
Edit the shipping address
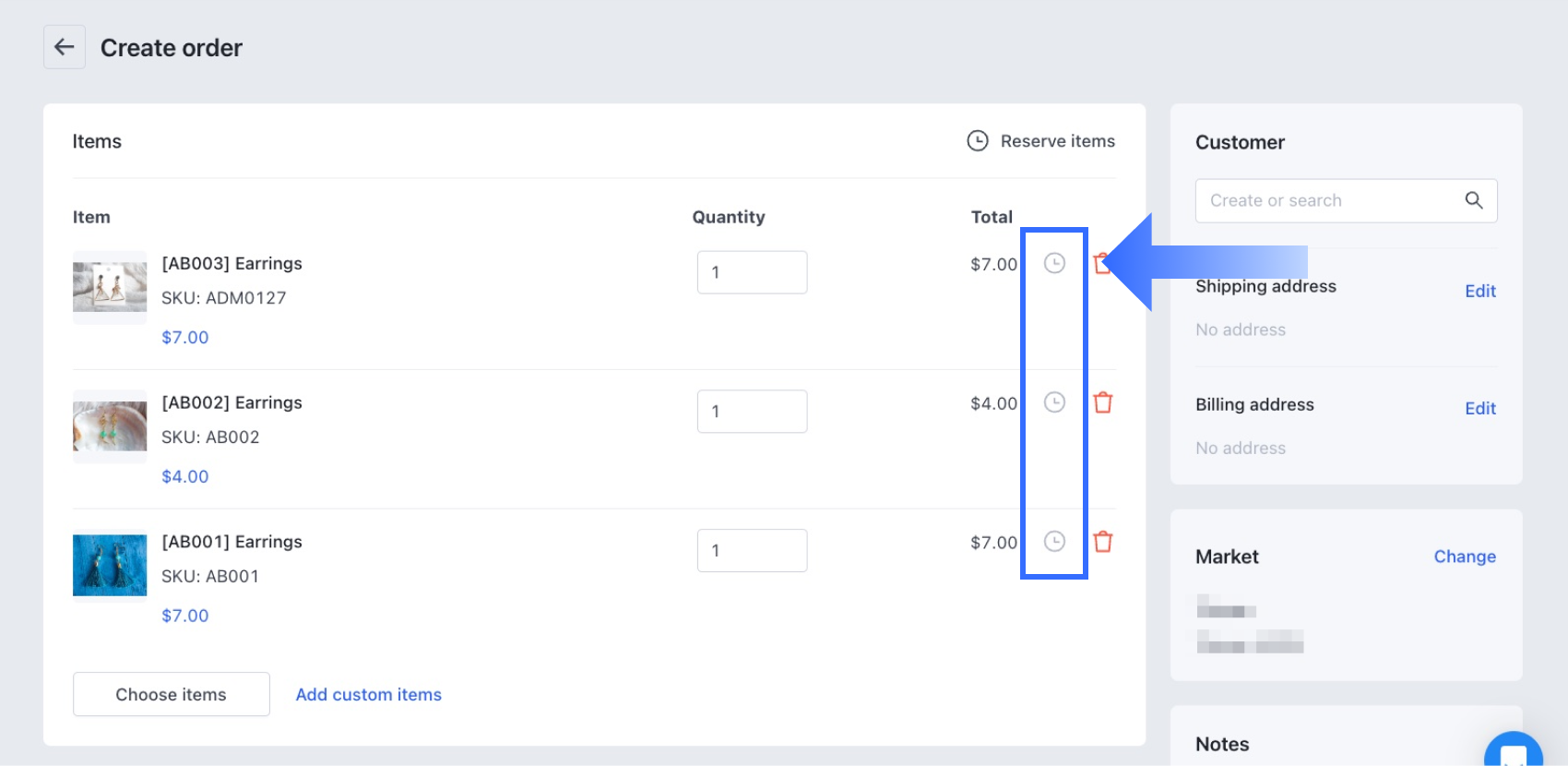click(x=1480, y=291)
